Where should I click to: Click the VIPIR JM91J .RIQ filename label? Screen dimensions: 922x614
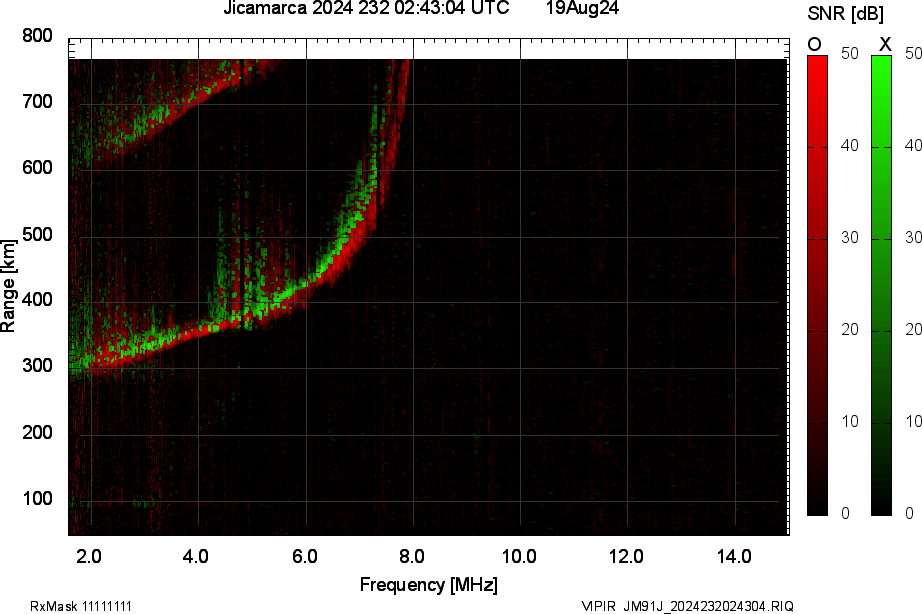click(x=687, y=606)
